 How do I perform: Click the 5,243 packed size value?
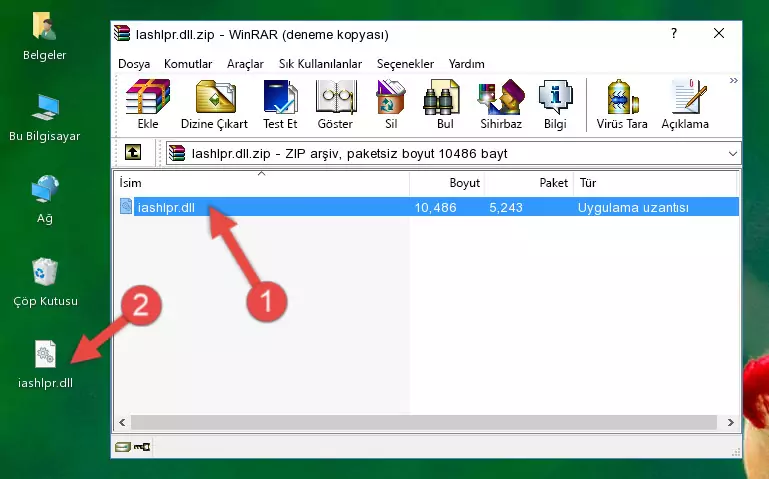pyautogui.click(x=506, y=207)
